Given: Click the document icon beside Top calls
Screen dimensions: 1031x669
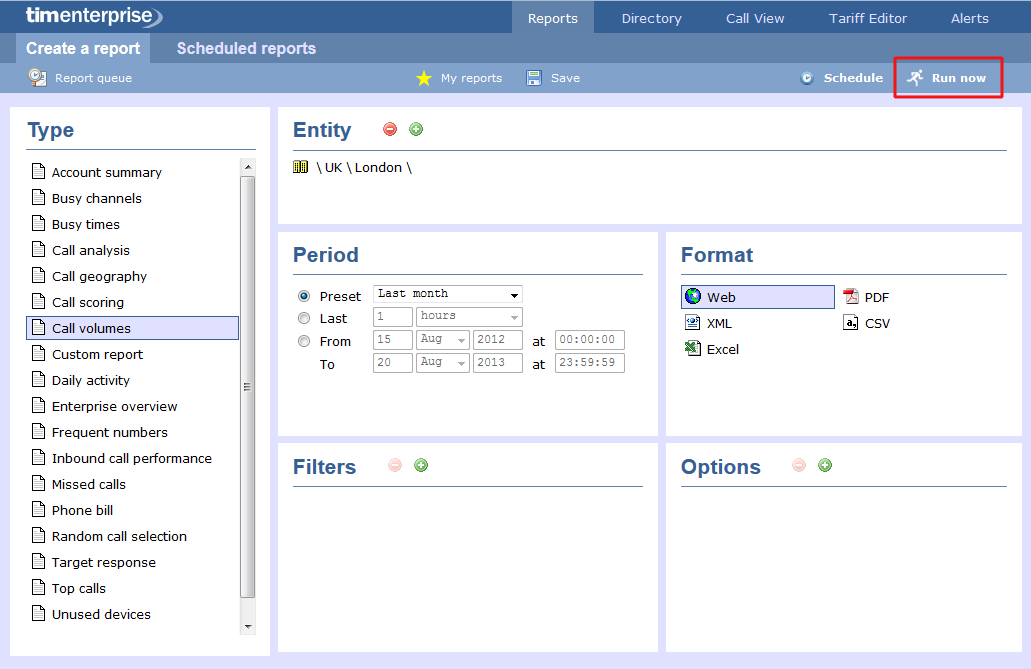Looking at the screenshot, I should (x=39, y=587).
